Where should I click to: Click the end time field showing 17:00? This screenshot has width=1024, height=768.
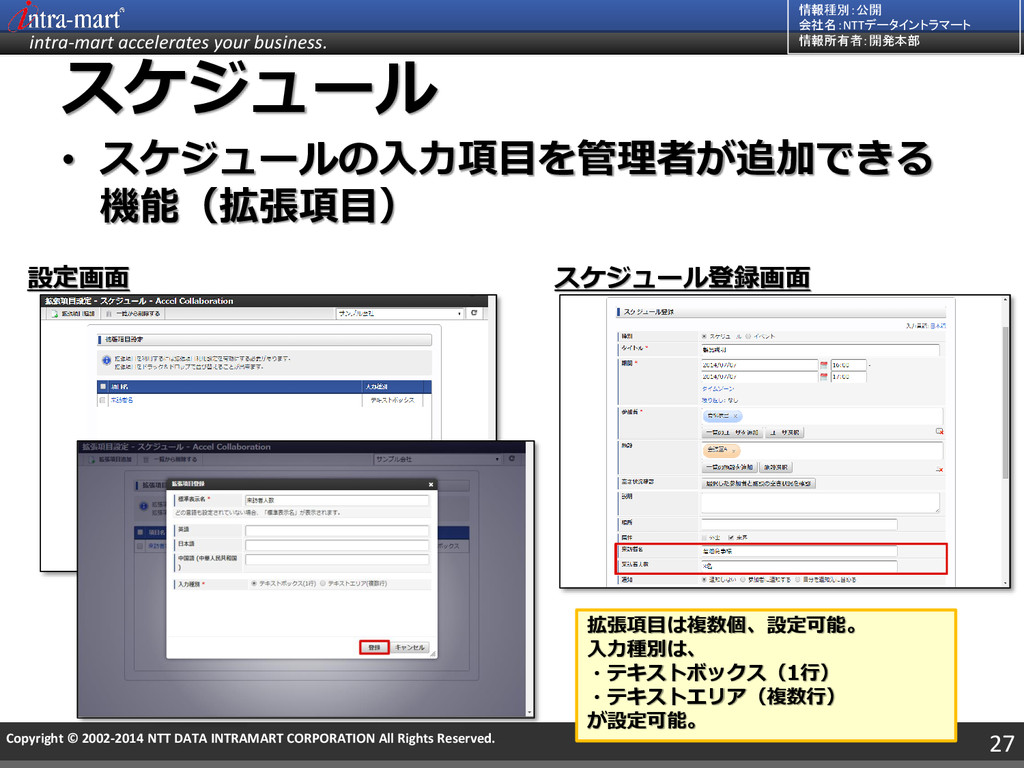click(x=848, y=377)
